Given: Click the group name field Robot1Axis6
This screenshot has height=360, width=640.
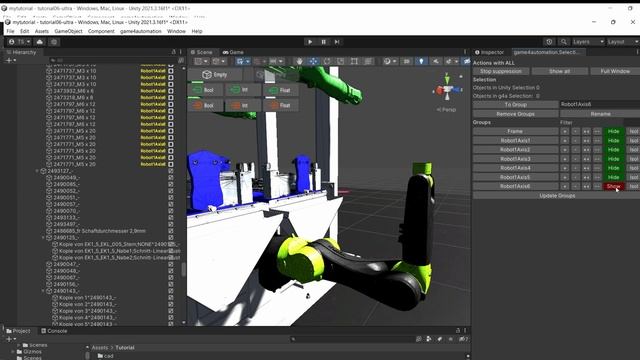Looking at the screenshot, I should pos(600,104).
